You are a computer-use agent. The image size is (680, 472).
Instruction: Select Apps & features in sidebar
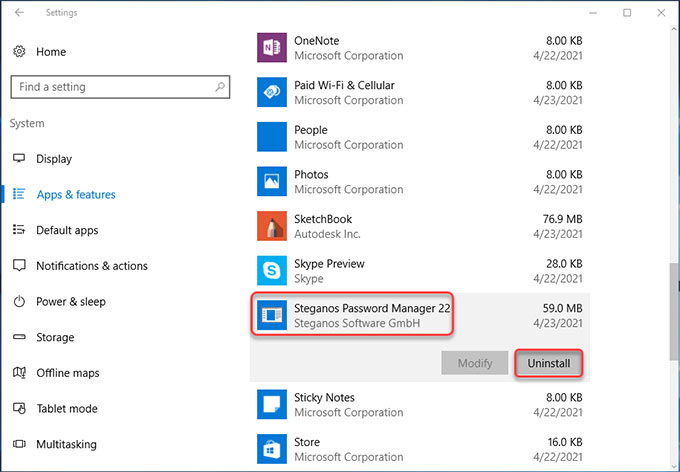pos(76,194)
